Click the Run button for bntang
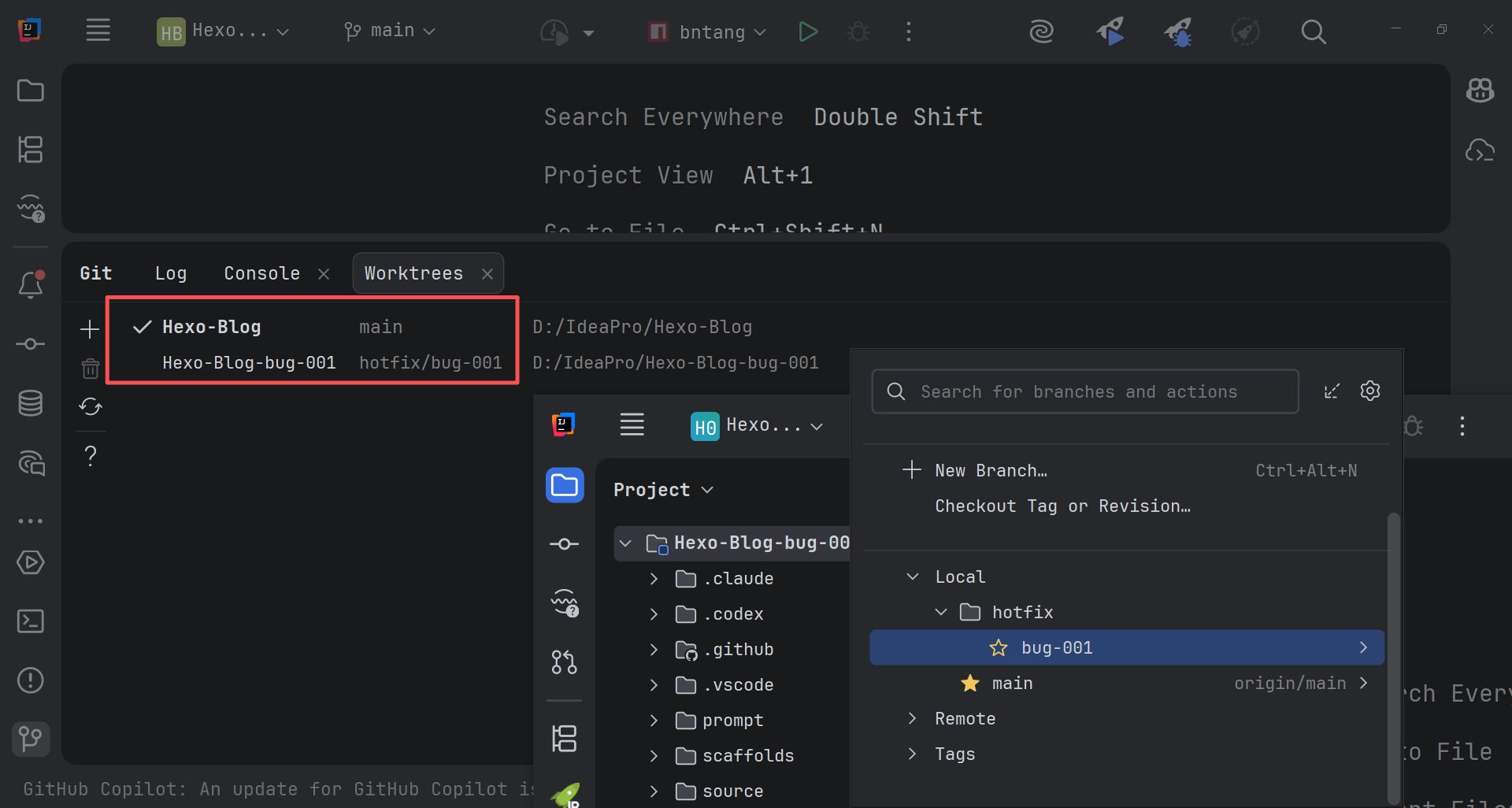Viewport: 1512px width, 808px height. pyautogui.click(x=808, y=32)
